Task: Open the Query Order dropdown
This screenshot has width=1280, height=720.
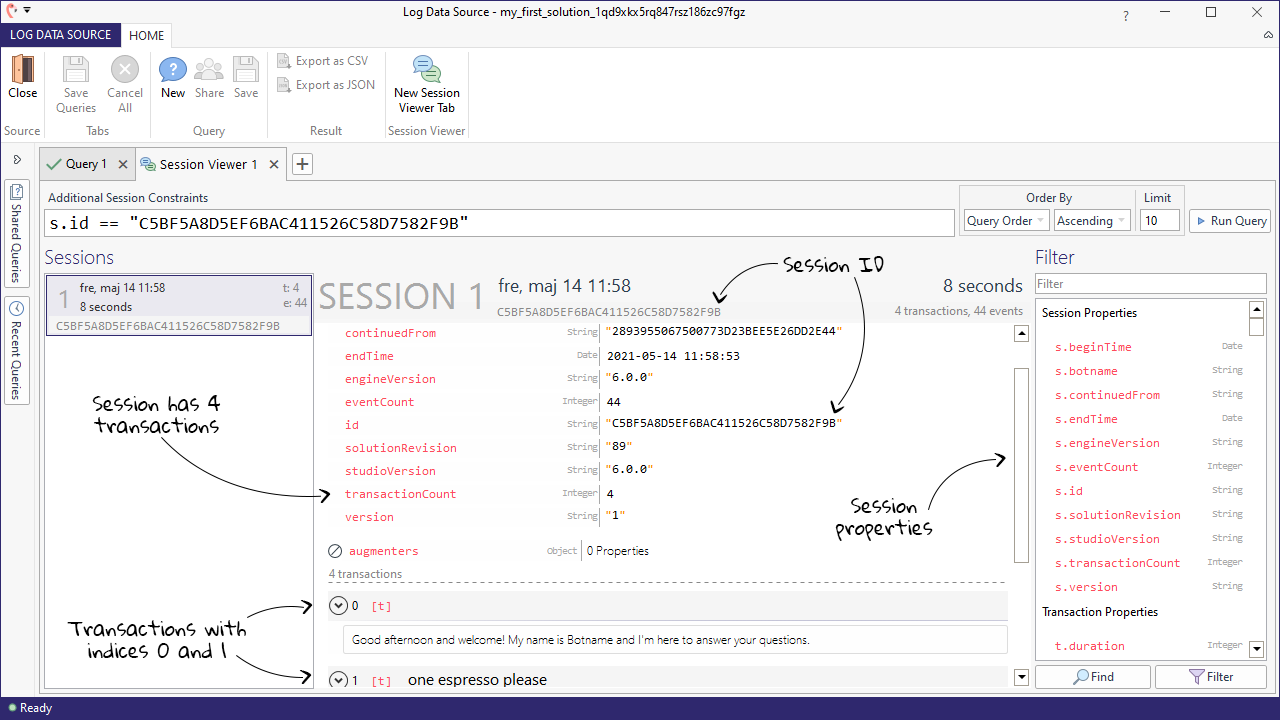Action: [1006, 221]
